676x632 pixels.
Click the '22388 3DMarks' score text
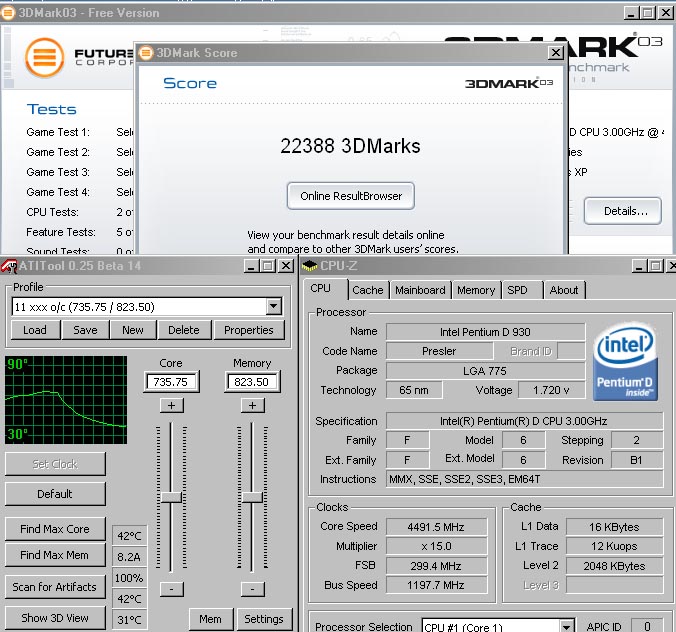[x=351, y=146]
